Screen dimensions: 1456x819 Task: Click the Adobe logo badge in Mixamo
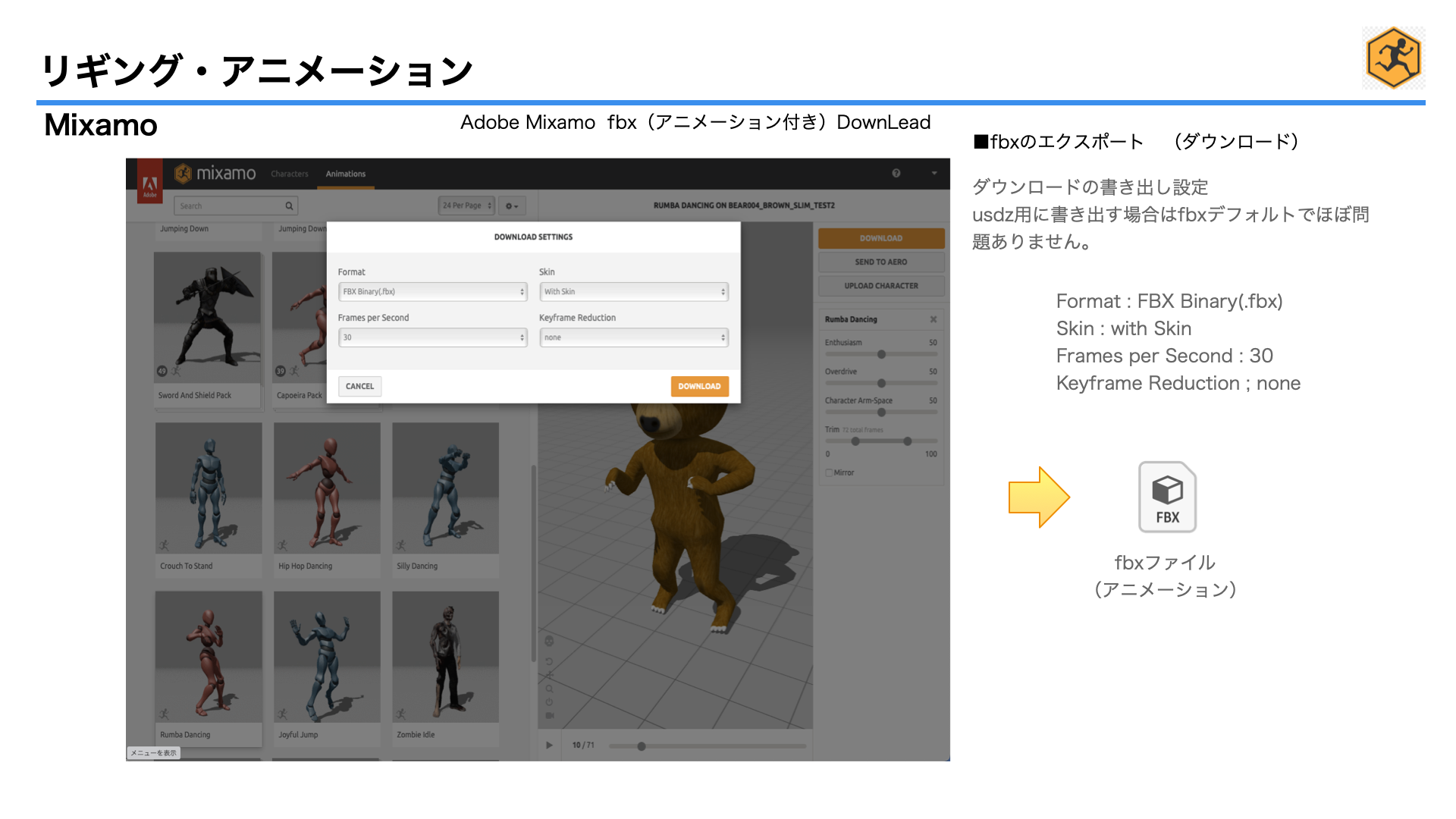tap(150, 183)
